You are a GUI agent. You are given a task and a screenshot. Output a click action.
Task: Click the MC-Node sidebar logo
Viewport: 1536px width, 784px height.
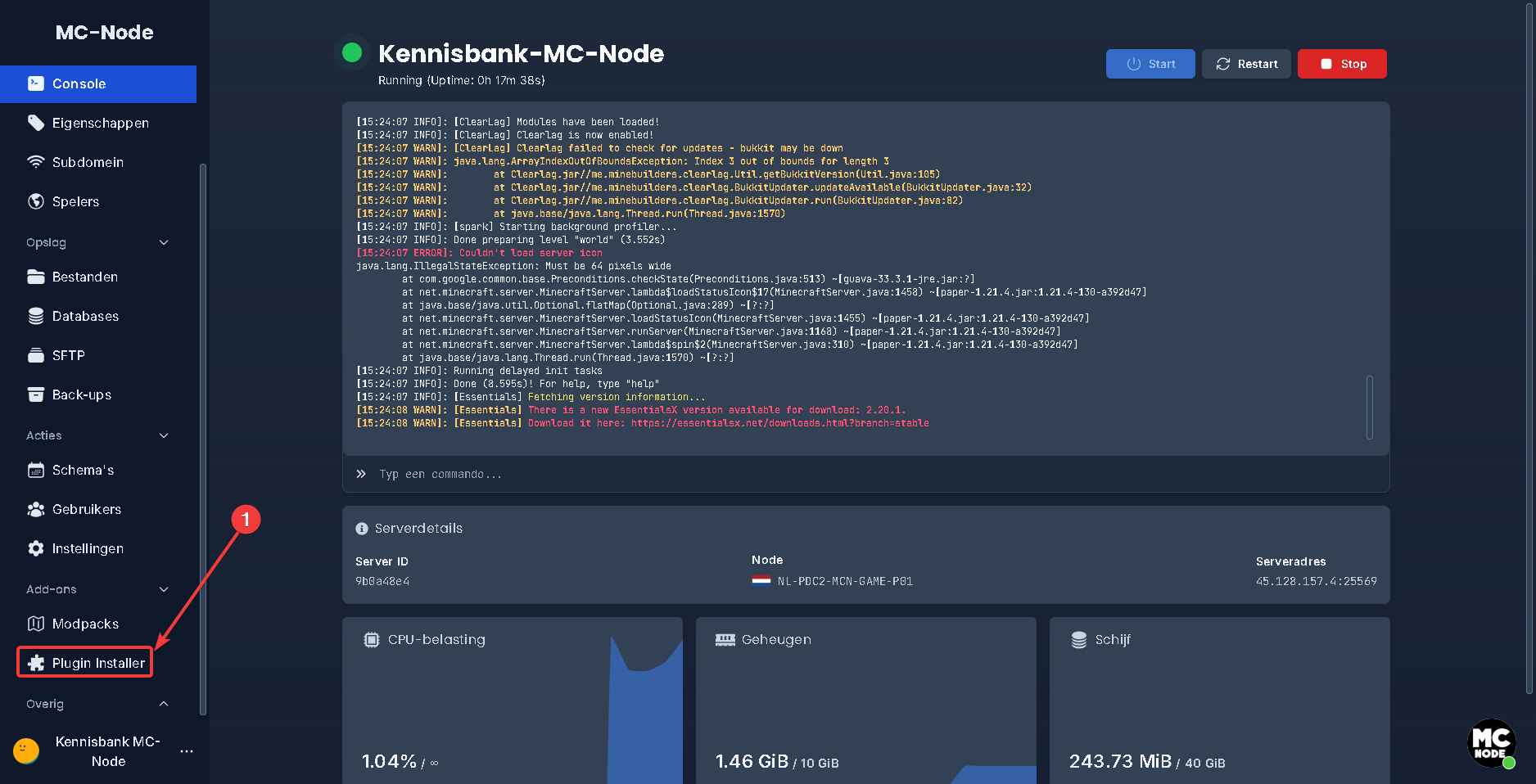tap(105, 33)
